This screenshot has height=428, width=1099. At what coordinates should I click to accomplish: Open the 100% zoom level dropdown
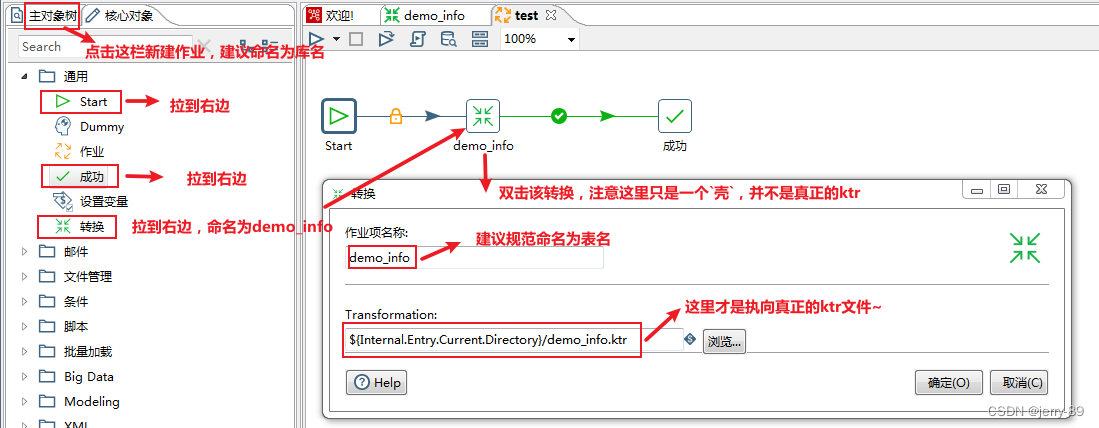coord(572,40)
